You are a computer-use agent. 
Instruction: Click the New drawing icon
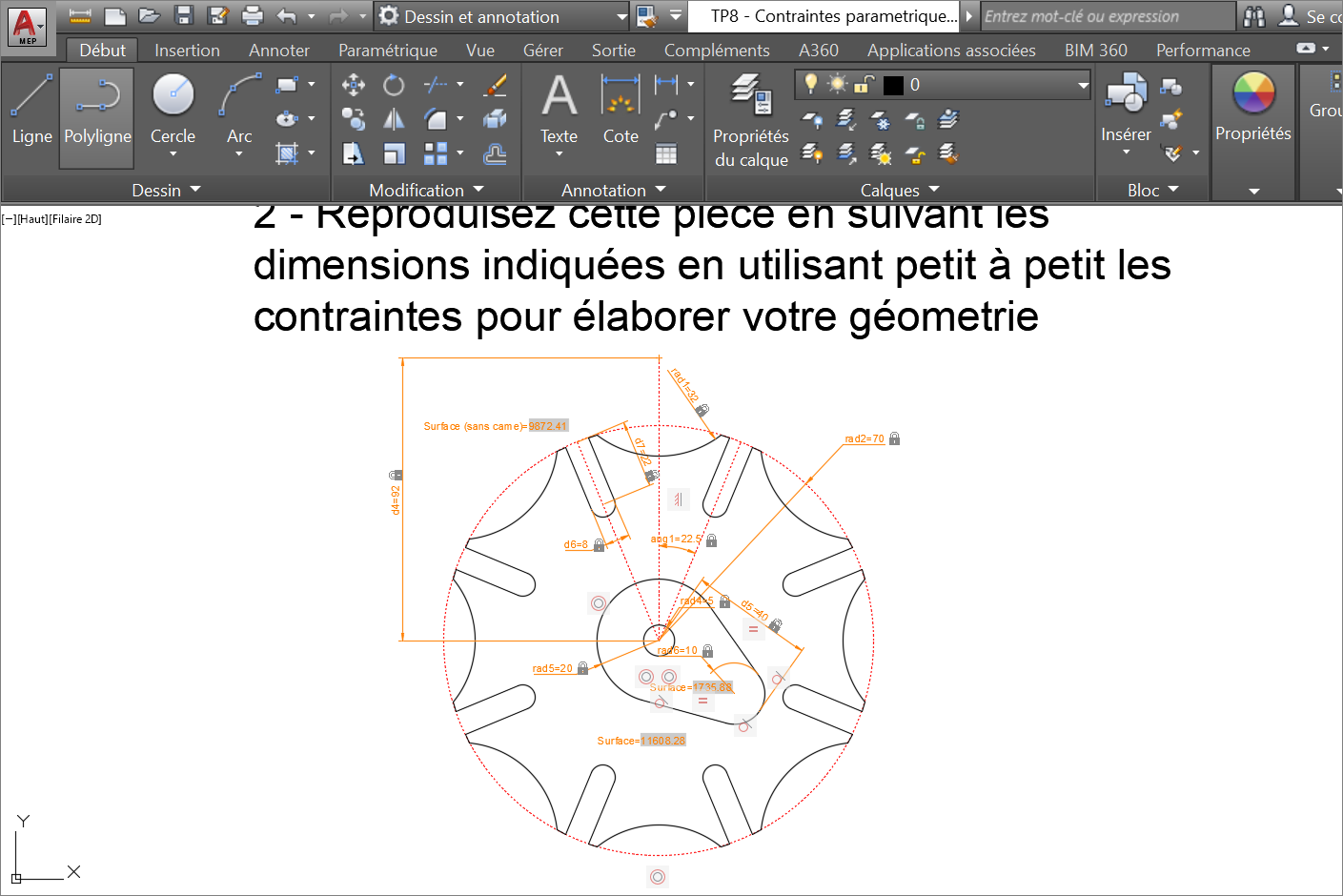click(x=115, y=16)
